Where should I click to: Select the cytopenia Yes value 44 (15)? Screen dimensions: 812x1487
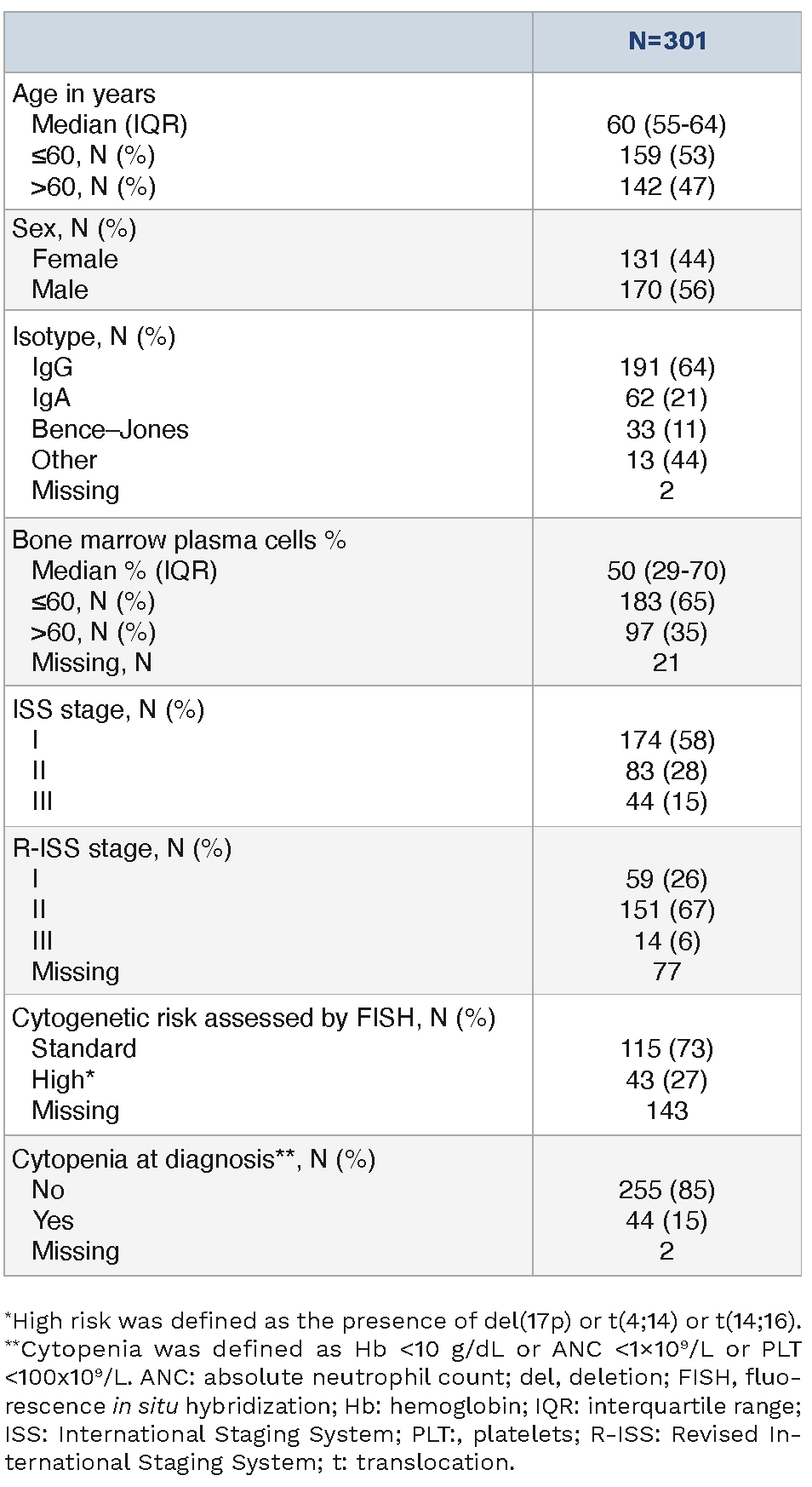pyautogui.click(x=666, y=1220)
